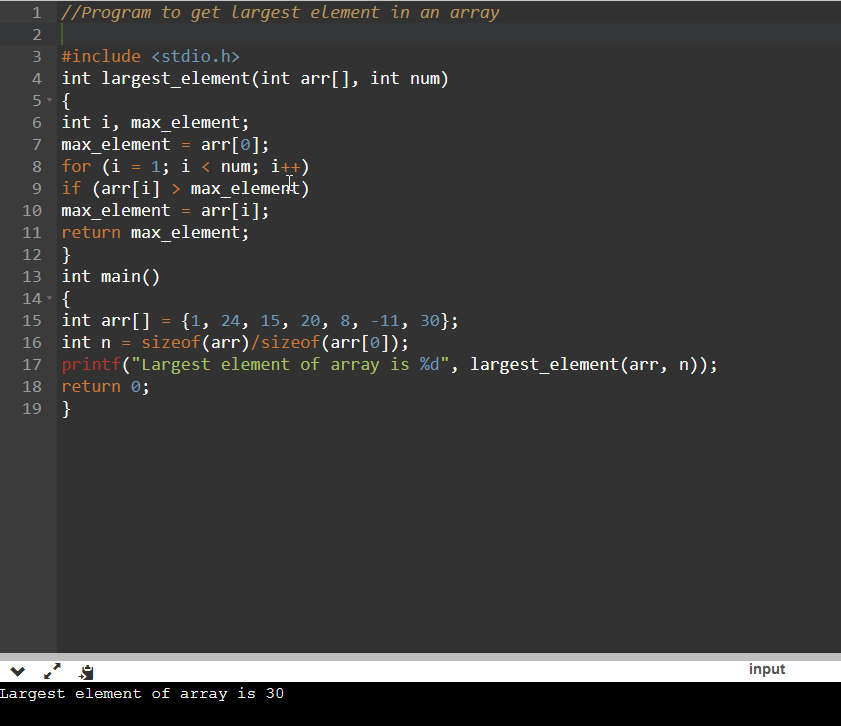Click the console output 'Largest element of array is 30'

142,693
